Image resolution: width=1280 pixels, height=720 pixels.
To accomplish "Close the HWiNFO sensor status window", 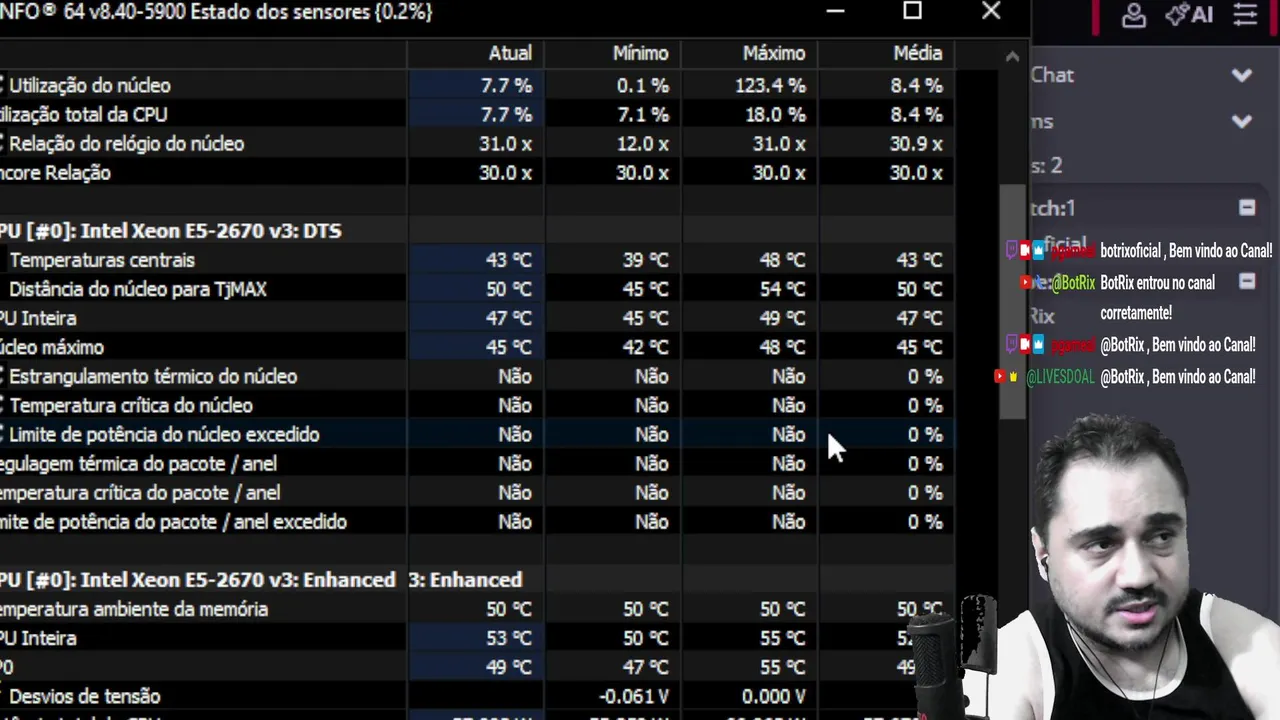I will 991,12.
